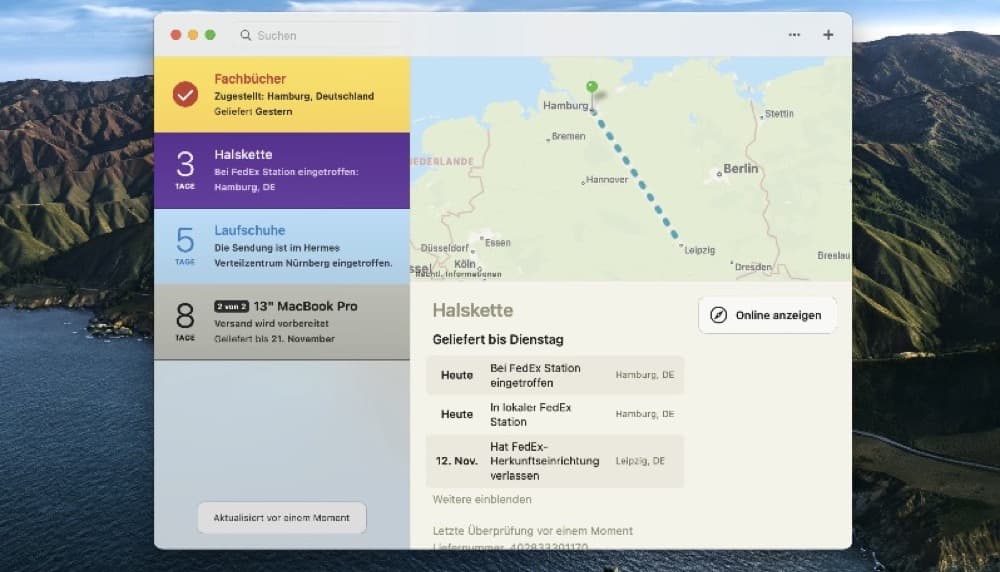Select the 13" MacBook Pro delivery
This screenshot has width=1000, height=572.
click(282, 322)
